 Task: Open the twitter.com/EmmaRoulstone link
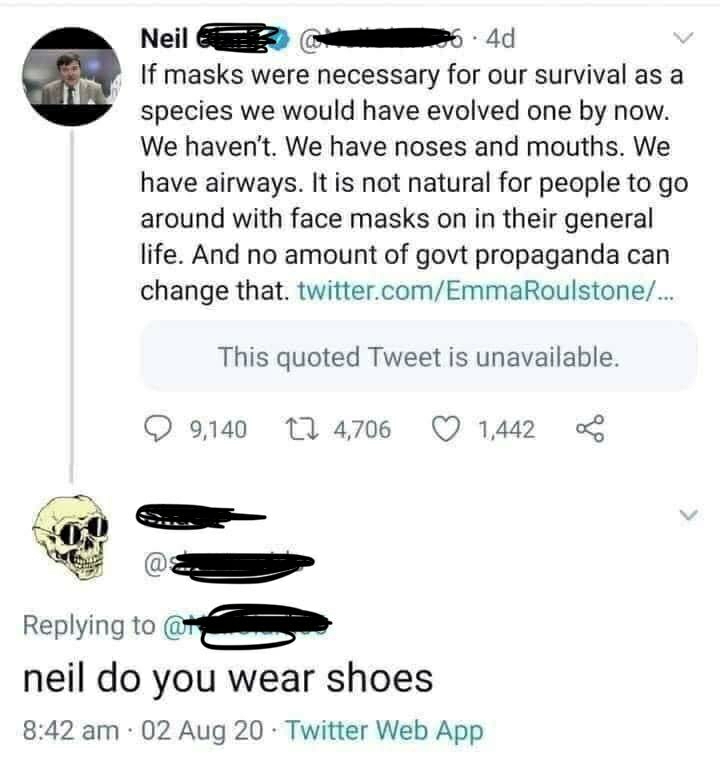click(486, 291)
